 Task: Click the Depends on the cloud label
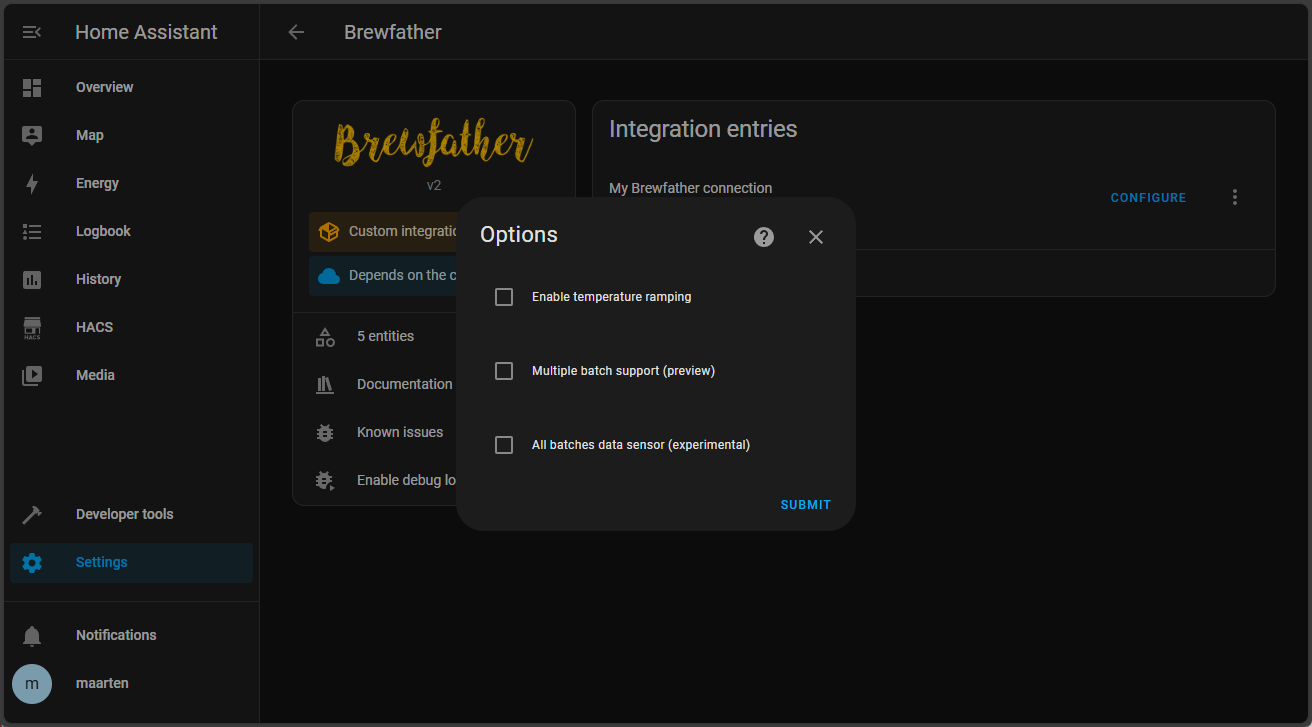(x=403, y=275)
